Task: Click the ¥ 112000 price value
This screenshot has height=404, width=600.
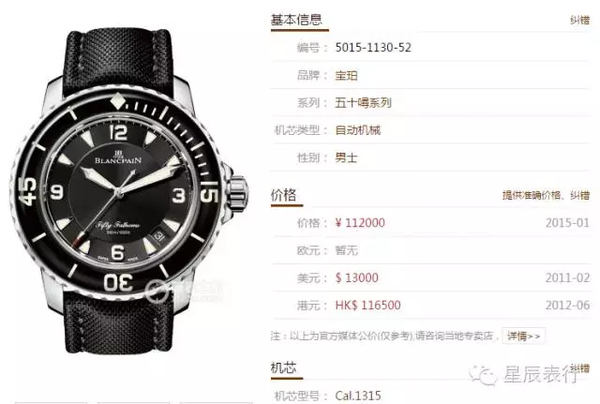Action: [360, 223]
